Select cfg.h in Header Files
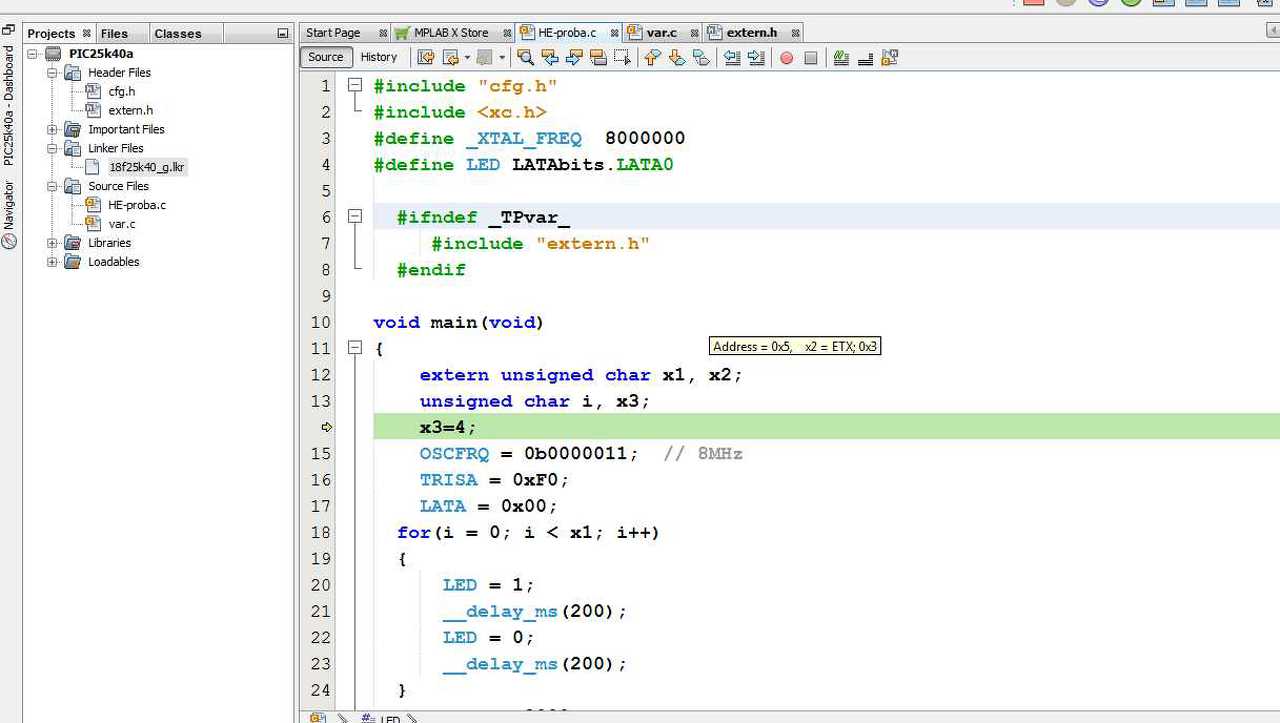 point(122,92)
